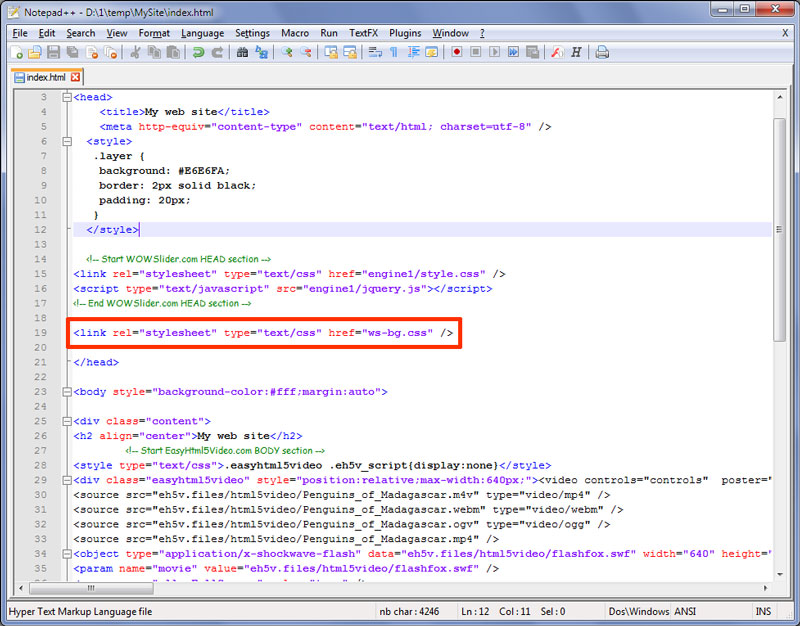Click the Close document toolbar icon
The height and width of the screenshot is (626, 800).
pos(92,52)
